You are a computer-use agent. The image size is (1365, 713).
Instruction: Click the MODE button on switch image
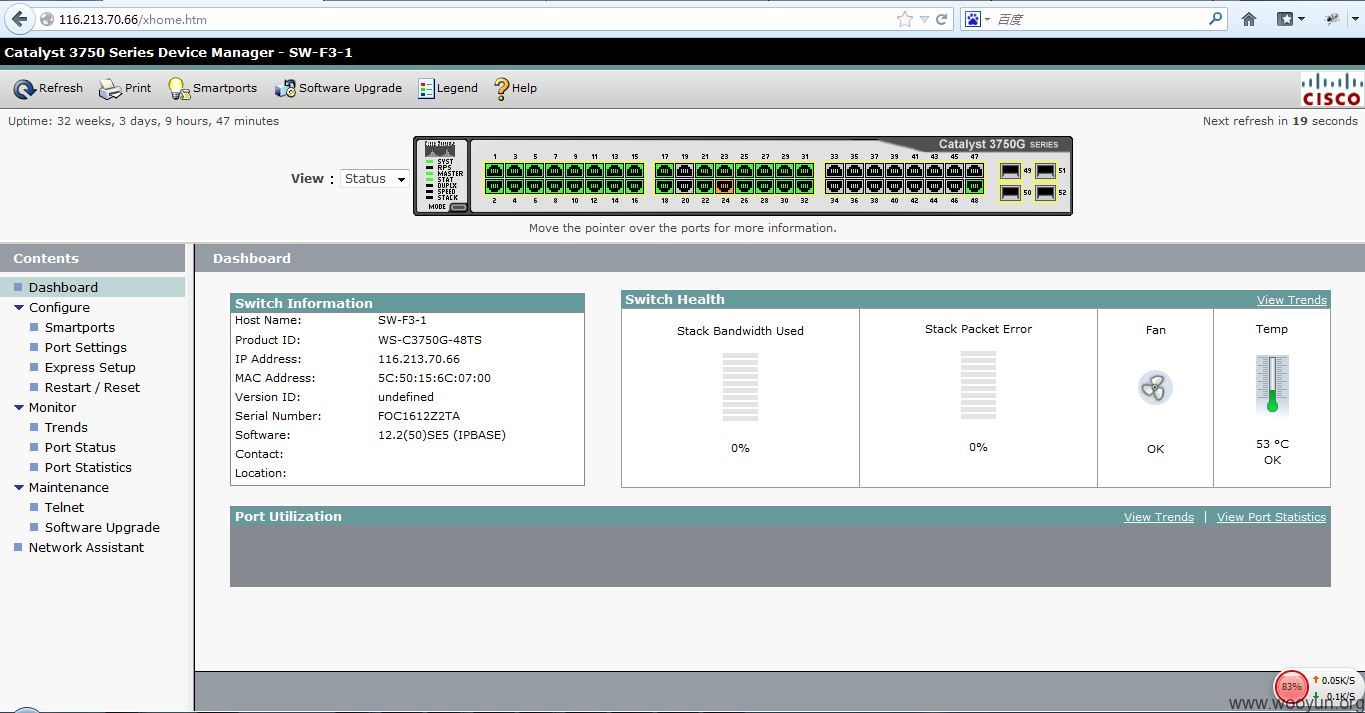point(459,207)
